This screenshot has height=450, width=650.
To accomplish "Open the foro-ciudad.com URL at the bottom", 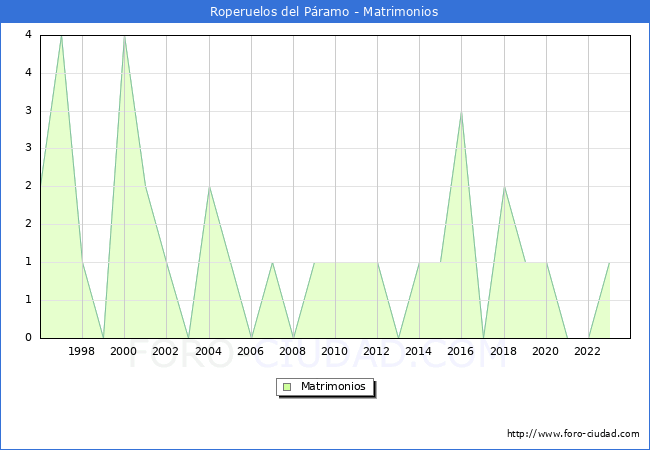I will click(573, 433).
